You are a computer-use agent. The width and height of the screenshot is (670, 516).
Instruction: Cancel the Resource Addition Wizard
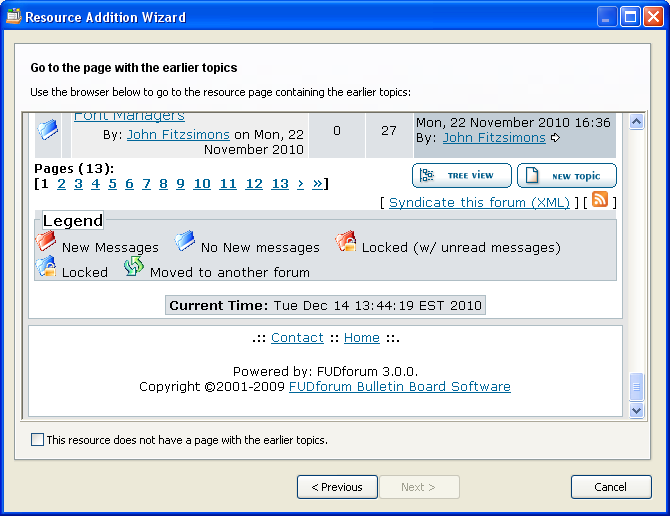[x=611, y=487]
